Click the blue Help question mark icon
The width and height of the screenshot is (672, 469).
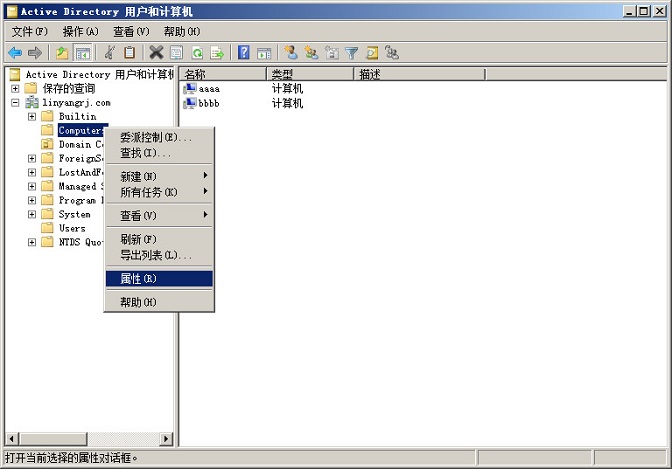(243, 53)
